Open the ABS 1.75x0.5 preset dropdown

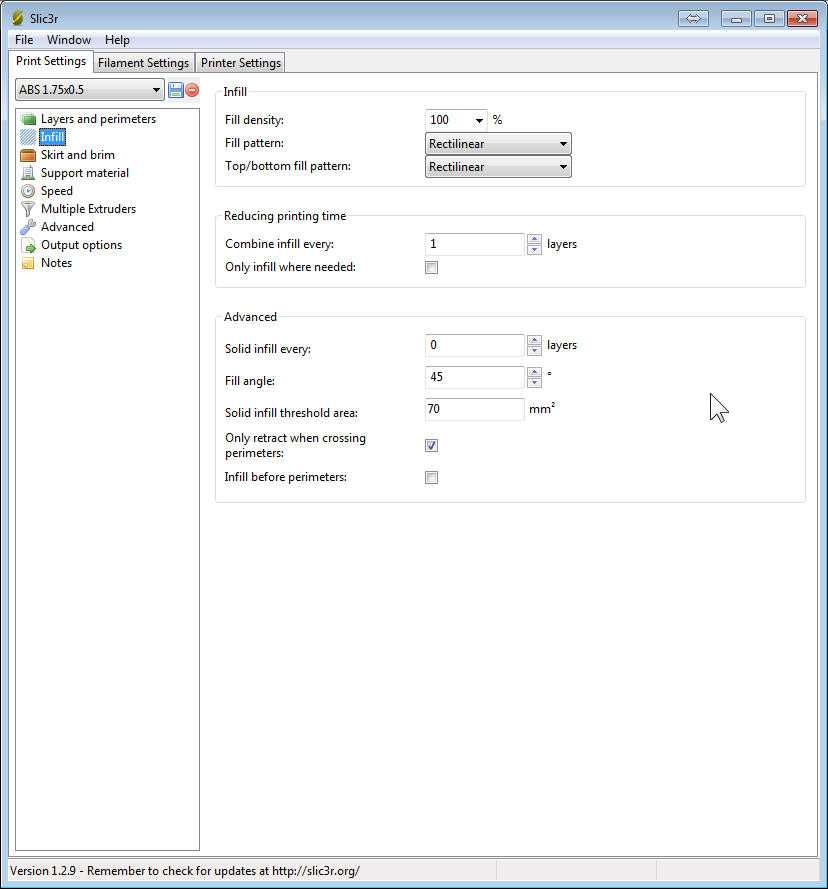[x=90, y=90]
